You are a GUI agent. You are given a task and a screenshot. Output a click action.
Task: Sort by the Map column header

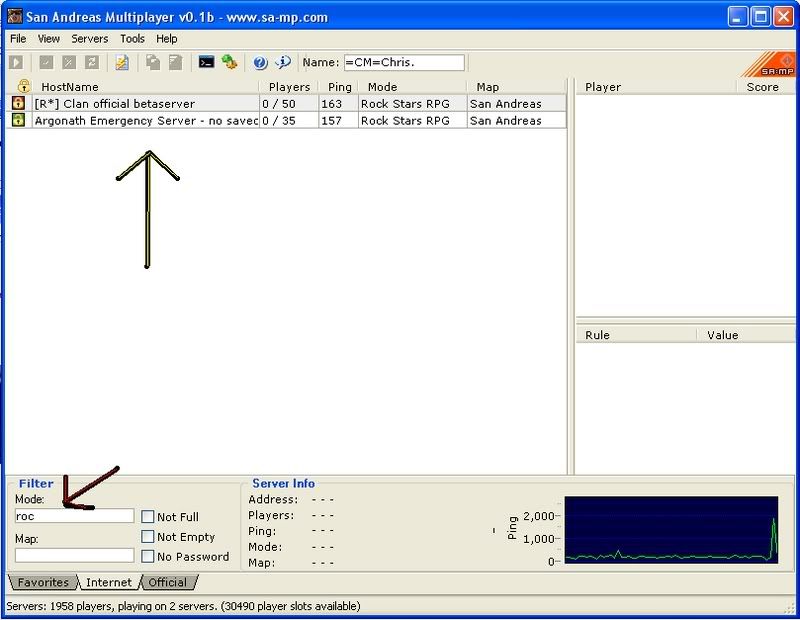pos(516,87)
